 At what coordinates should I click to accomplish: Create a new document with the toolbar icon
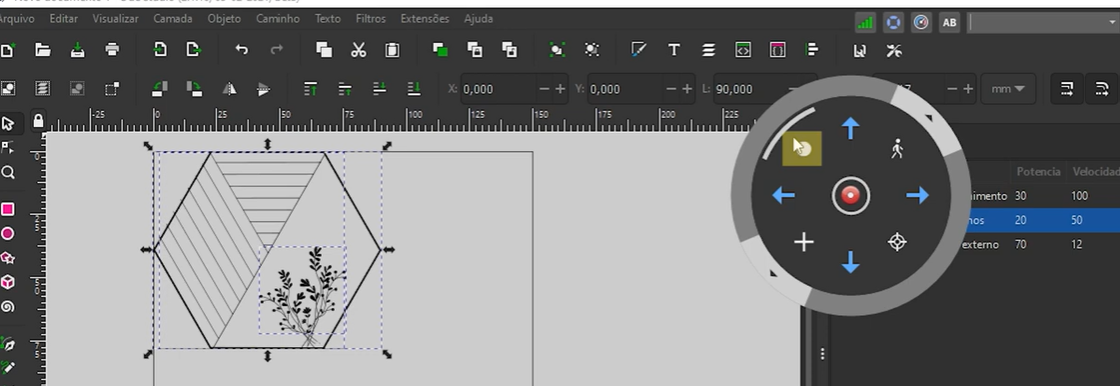pos(7,50)
